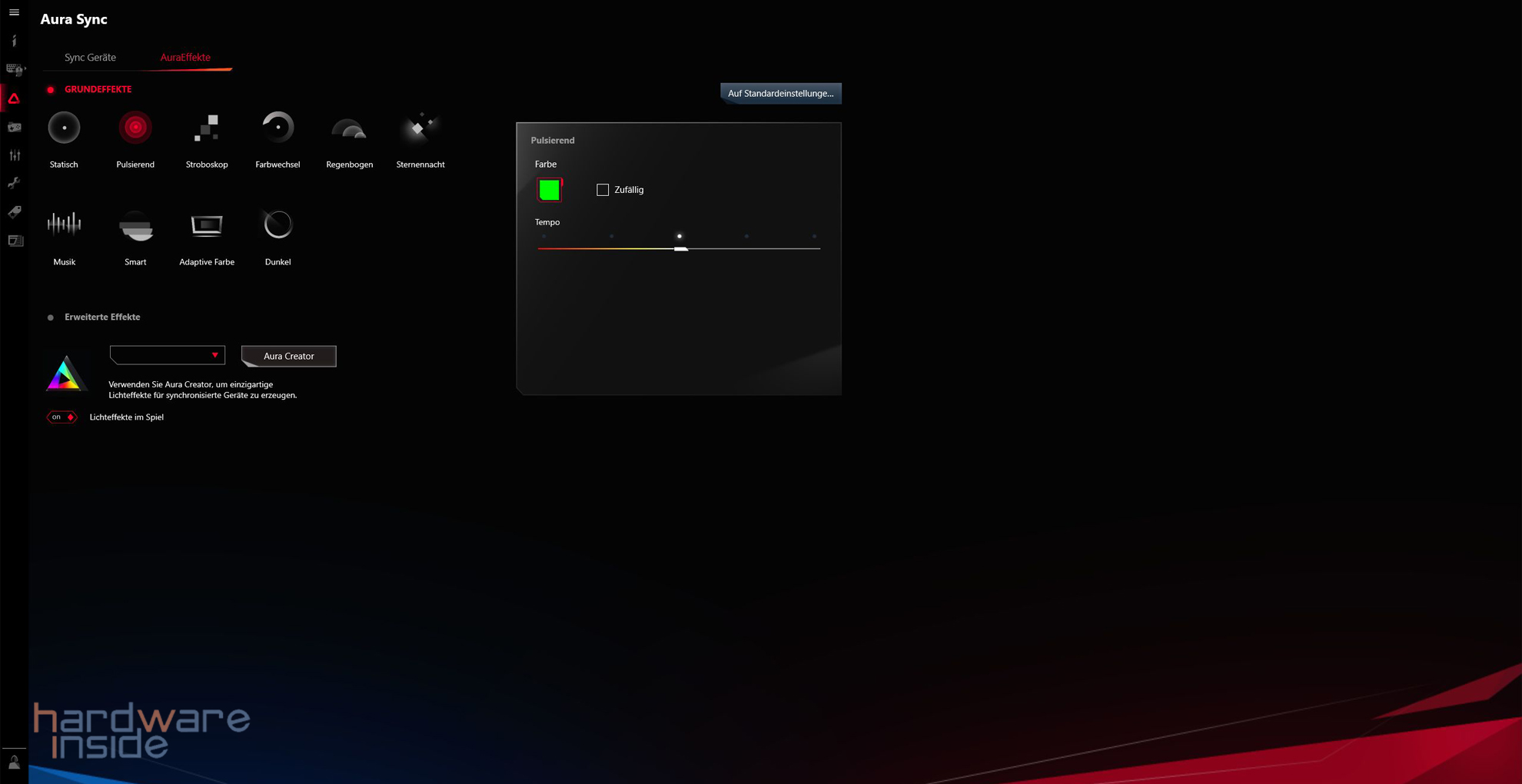The height and width of the screenshot is (784, 1522).
Task: Switch to the Sync Geräte tab
Action: tap(90, 58)
